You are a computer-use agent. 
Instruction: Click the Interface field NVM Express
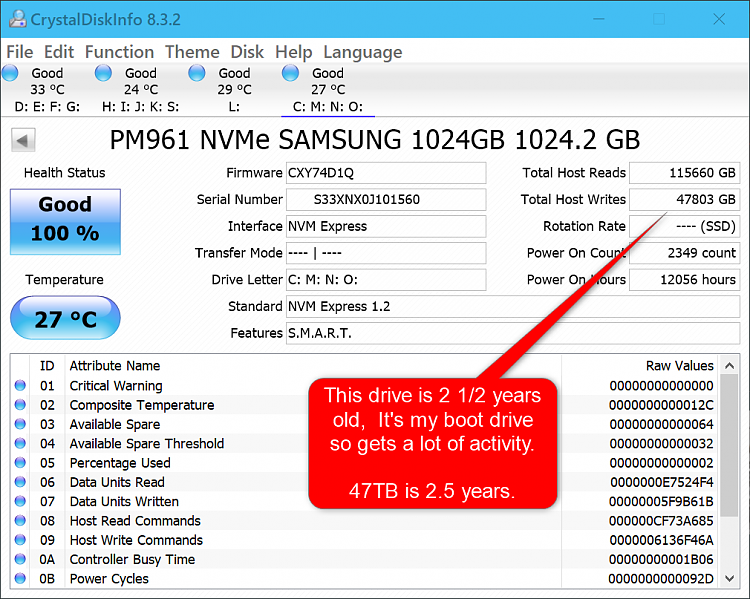pos(386,226)
